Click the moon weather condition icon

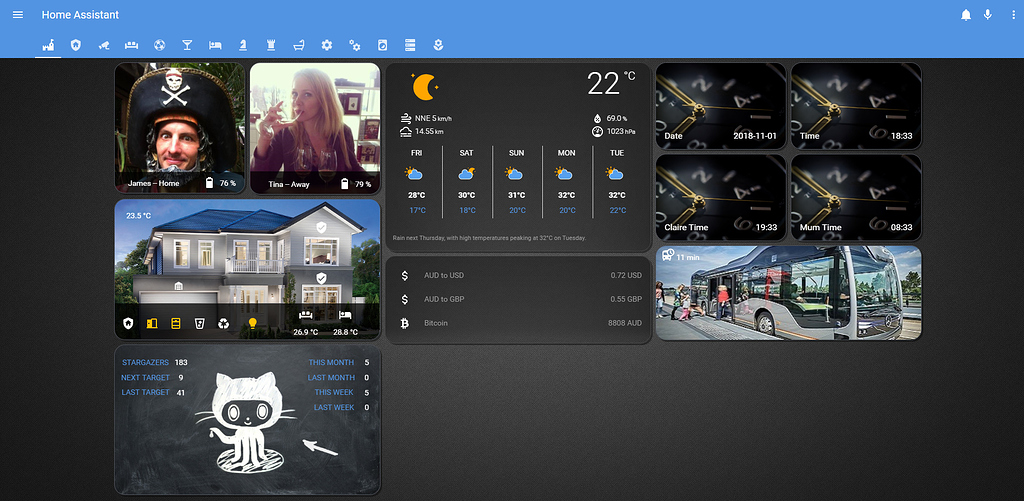424,87
